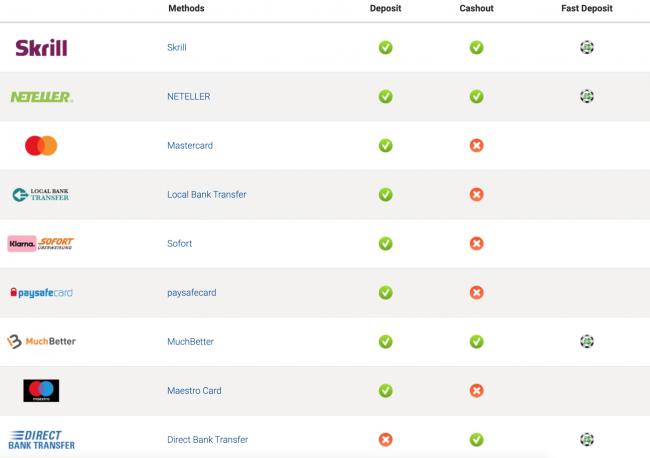Click NETELLER fast deposit chip icon
The image size is (650, 458).
coord(587,96)
